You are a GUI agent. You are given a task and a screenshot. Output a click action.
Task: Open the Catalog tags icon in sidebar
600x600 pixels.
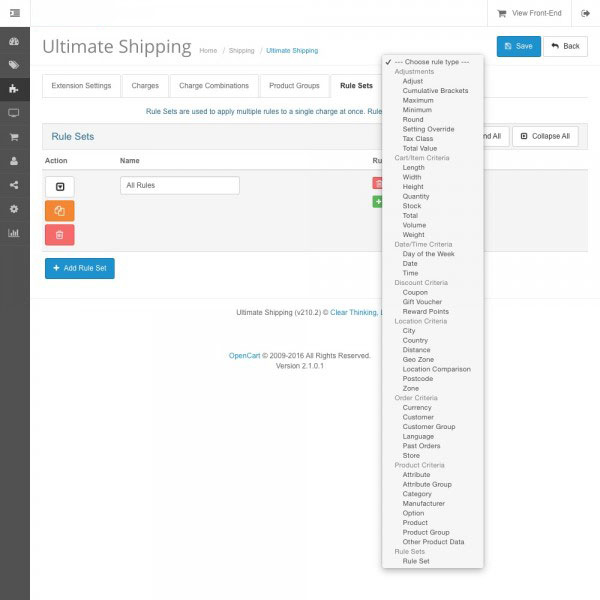[x=14, y=65]
